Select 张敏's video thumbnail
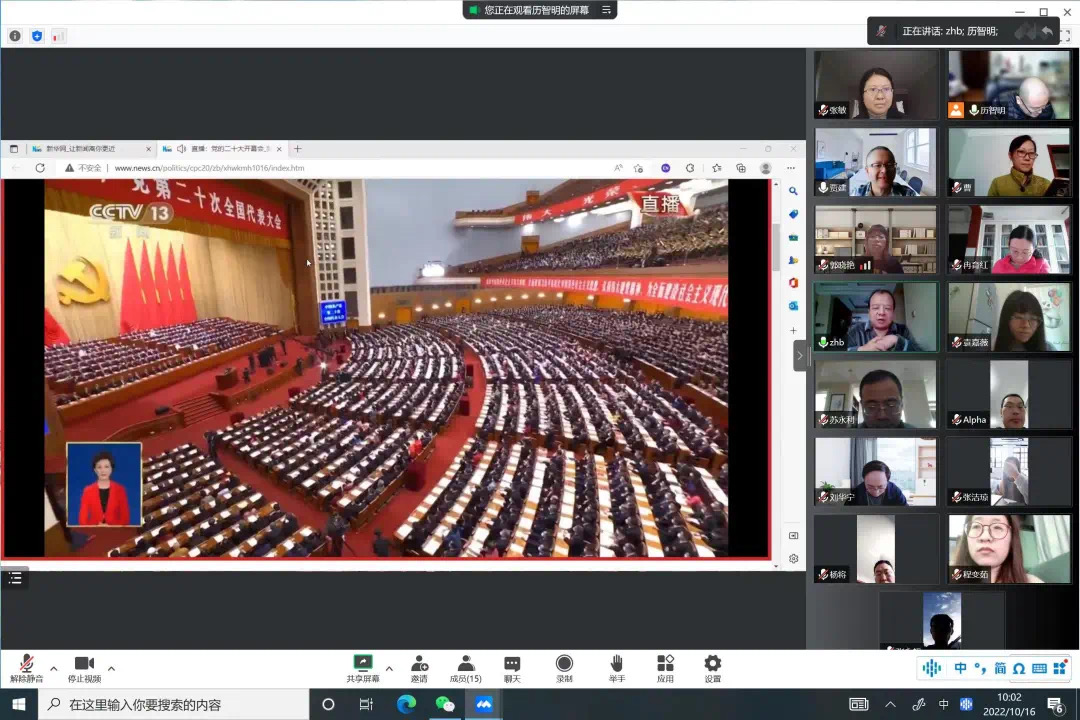 tap(876, 85)
